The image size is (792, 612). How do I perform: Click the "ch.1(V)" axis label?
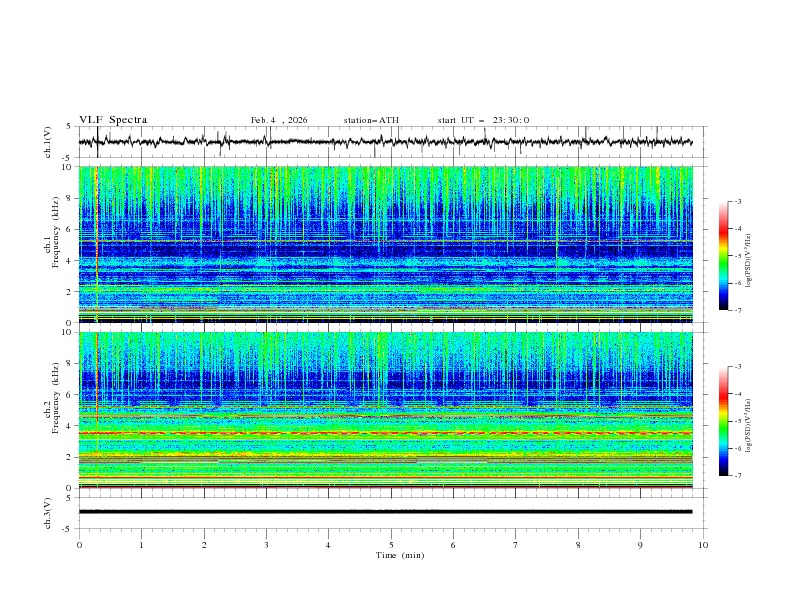click(49, 142)
